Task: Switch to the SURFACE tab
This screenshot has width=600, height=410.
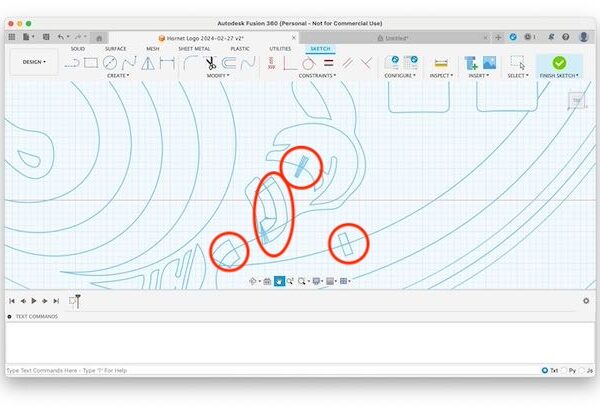Action: (116, 49)
